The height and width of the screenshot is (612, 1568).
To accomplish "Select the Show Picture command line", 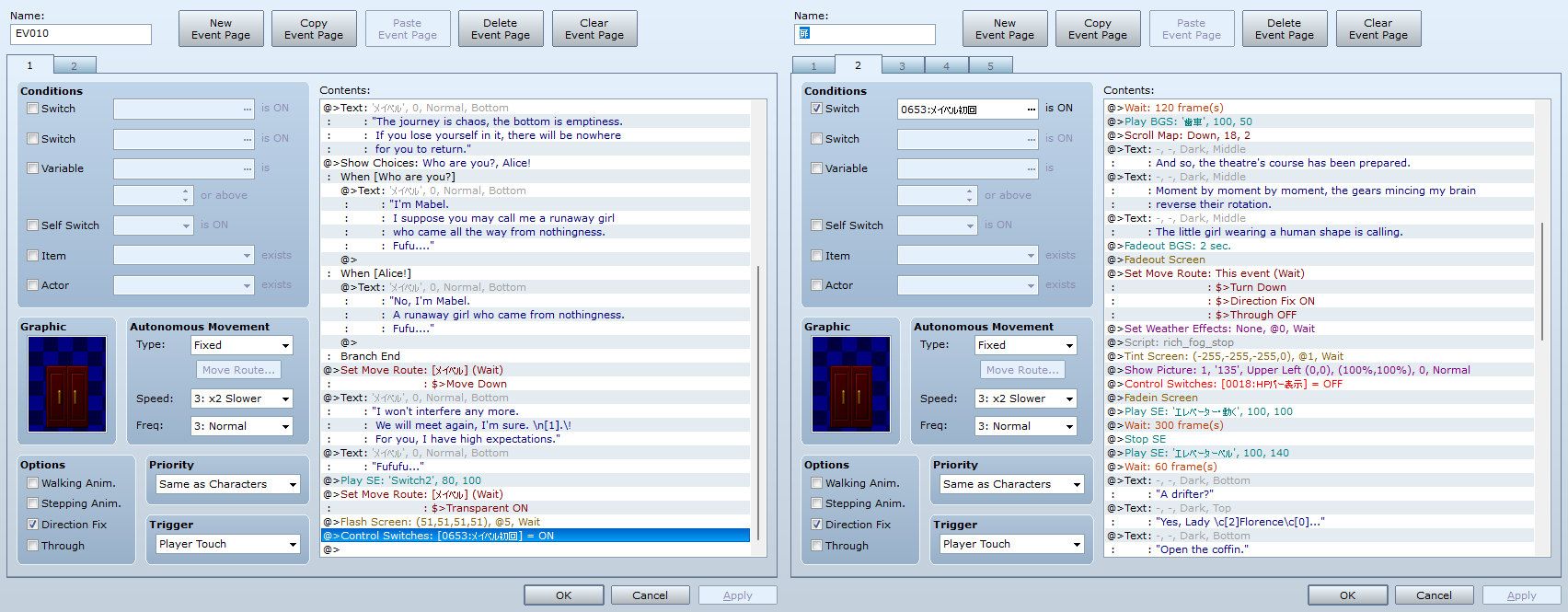I will coord(1320,370).
